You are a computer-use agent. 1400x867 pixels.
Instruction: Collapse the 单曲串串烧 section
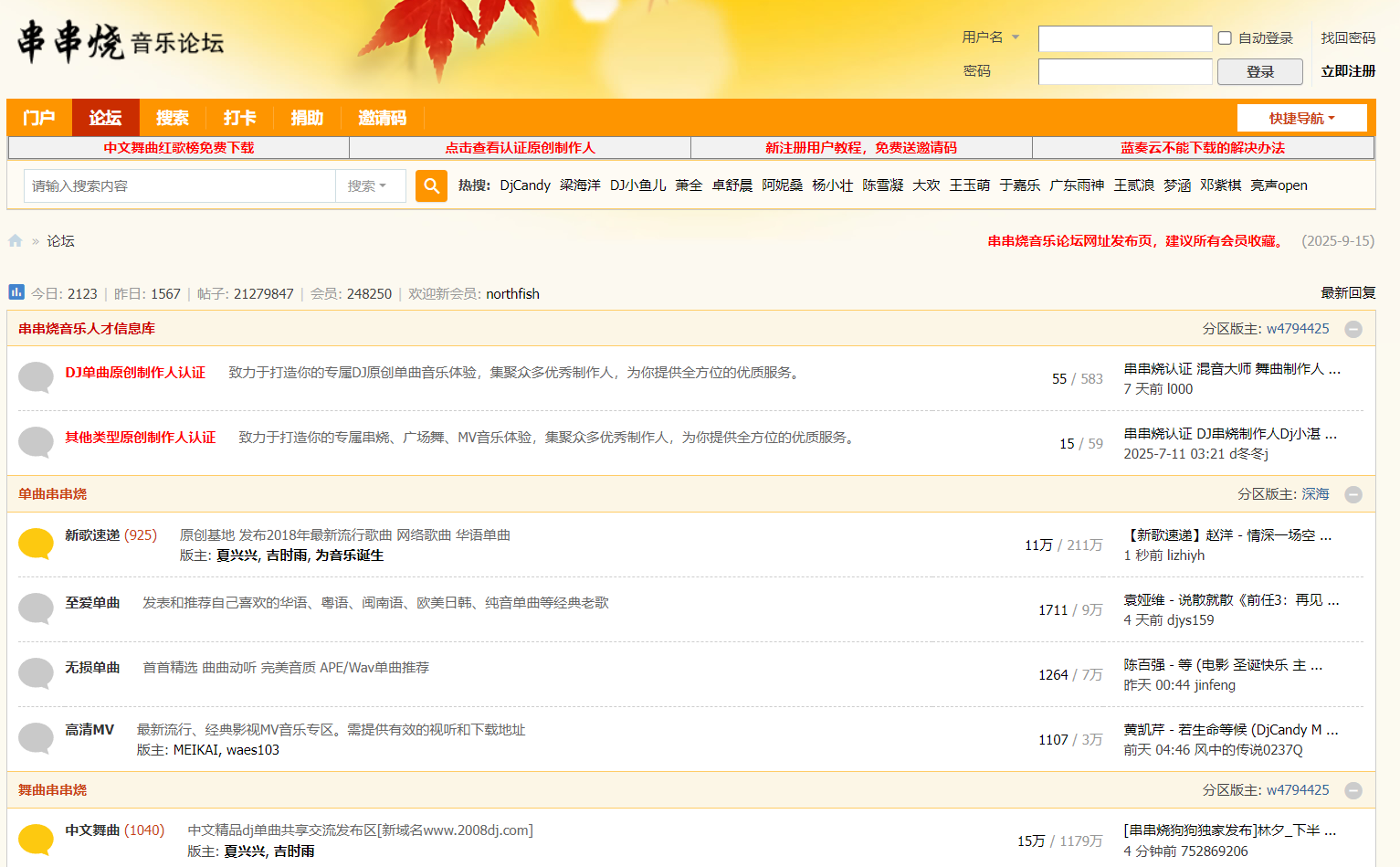pos(1353,494)
